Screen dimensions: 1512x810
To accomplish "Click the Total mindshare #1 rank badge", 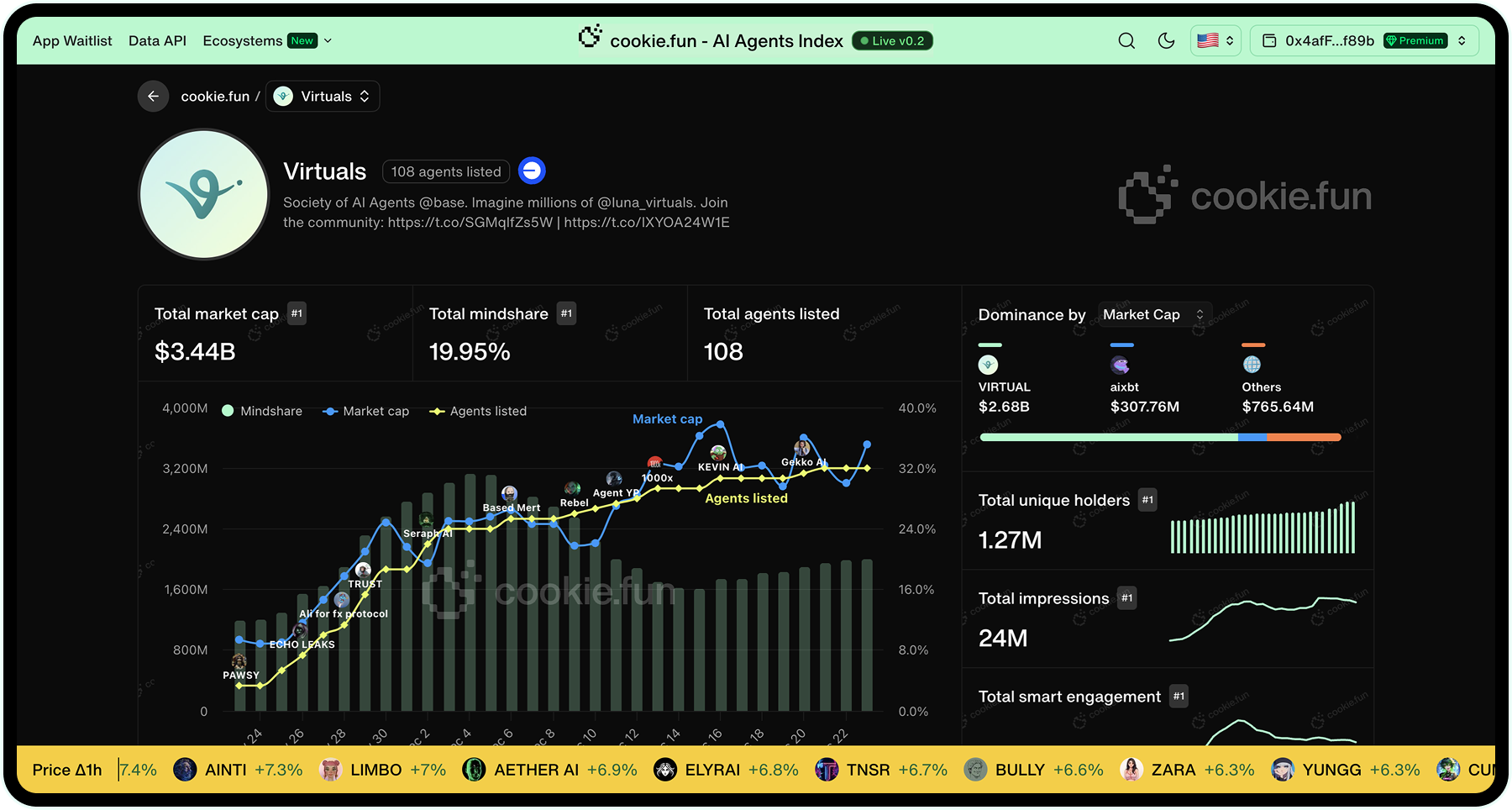I will click(567, 313).
